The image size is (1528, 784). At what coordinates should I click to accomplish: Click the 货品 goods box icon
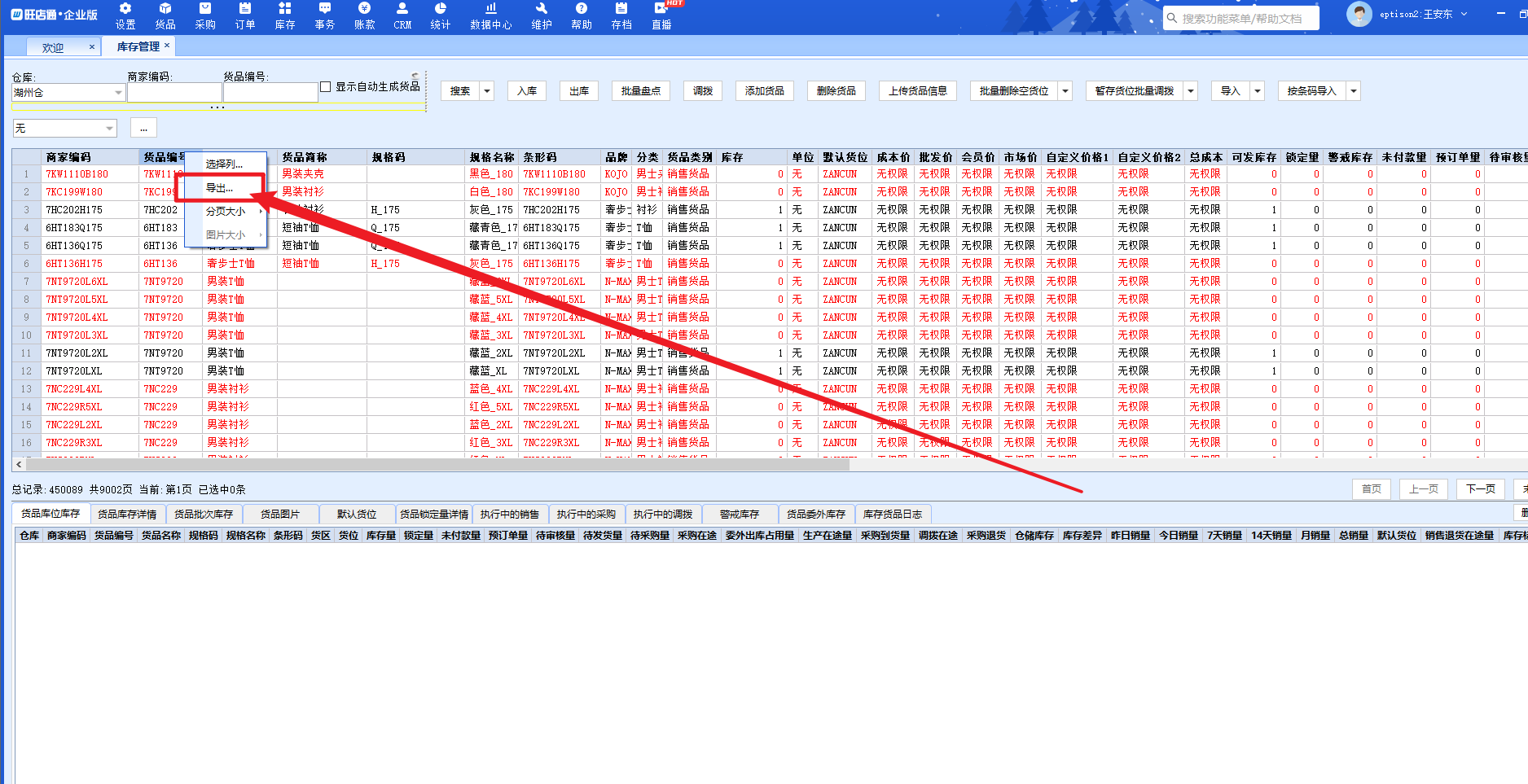tap(165, 9)
